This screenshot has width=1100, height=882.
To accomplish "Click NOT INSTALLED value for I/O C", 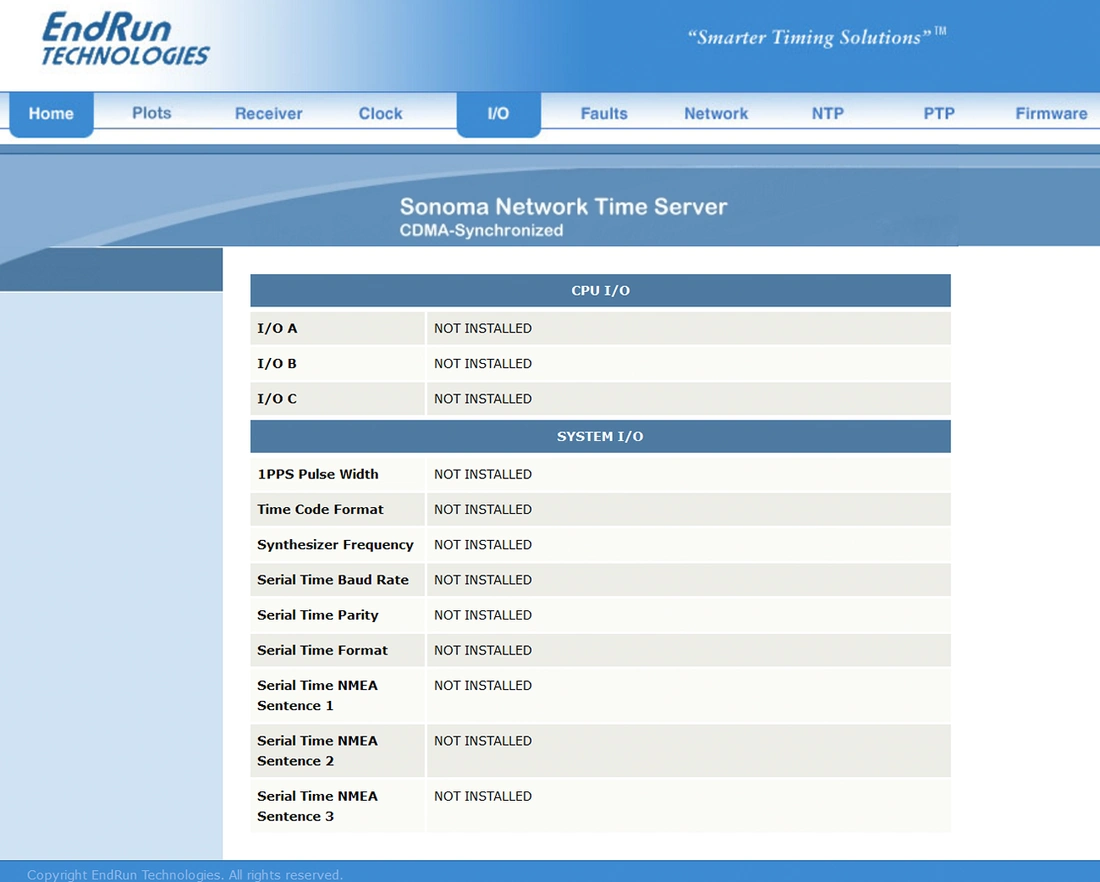I will [x=483, y=399].
